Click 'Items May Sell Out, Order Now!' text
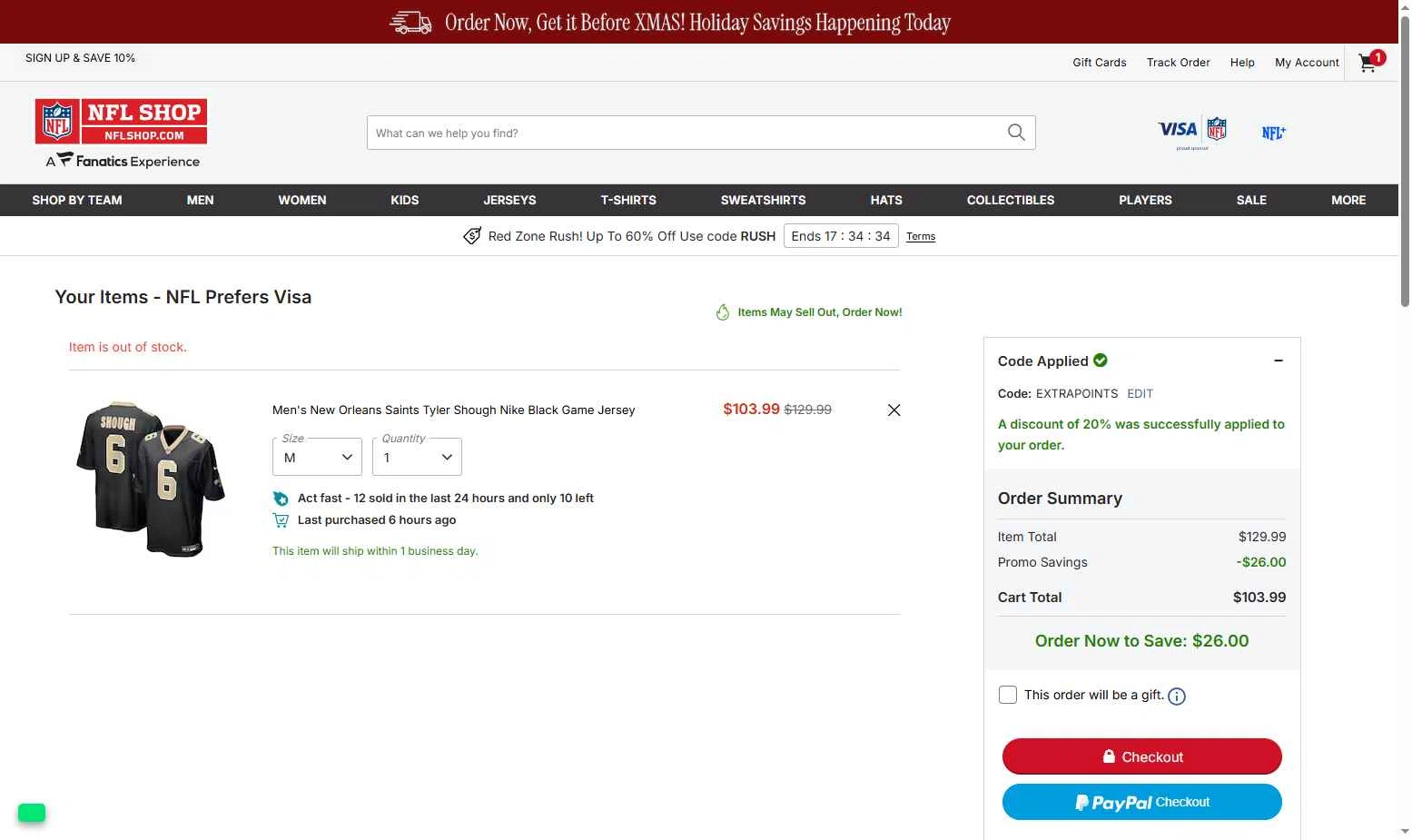The height and width of the screenshot is (840, 1412). [x=820, y=312]
